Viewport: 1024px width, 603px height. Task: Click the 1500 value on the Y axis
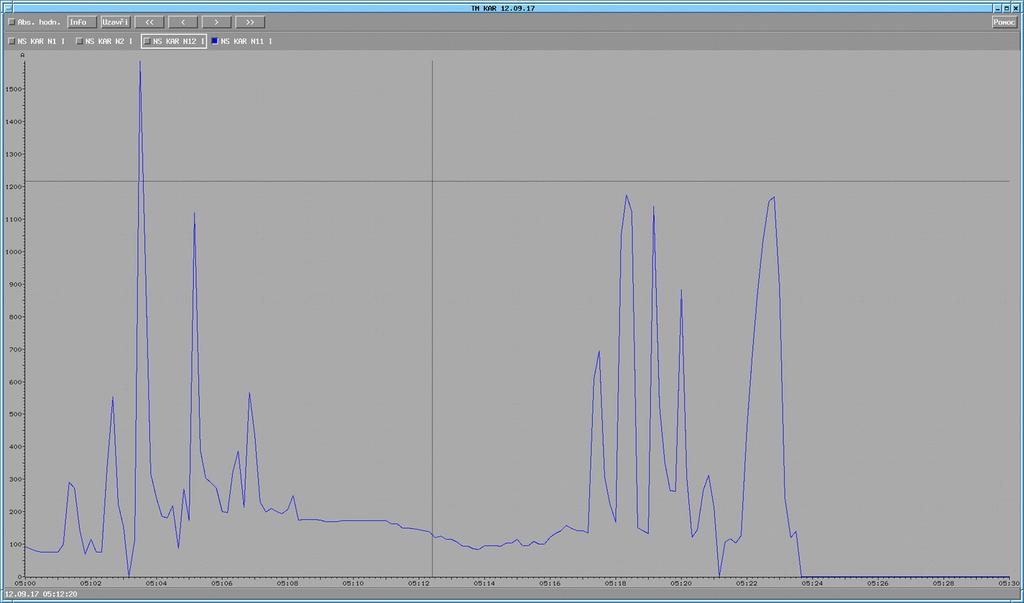pos(15,90)
